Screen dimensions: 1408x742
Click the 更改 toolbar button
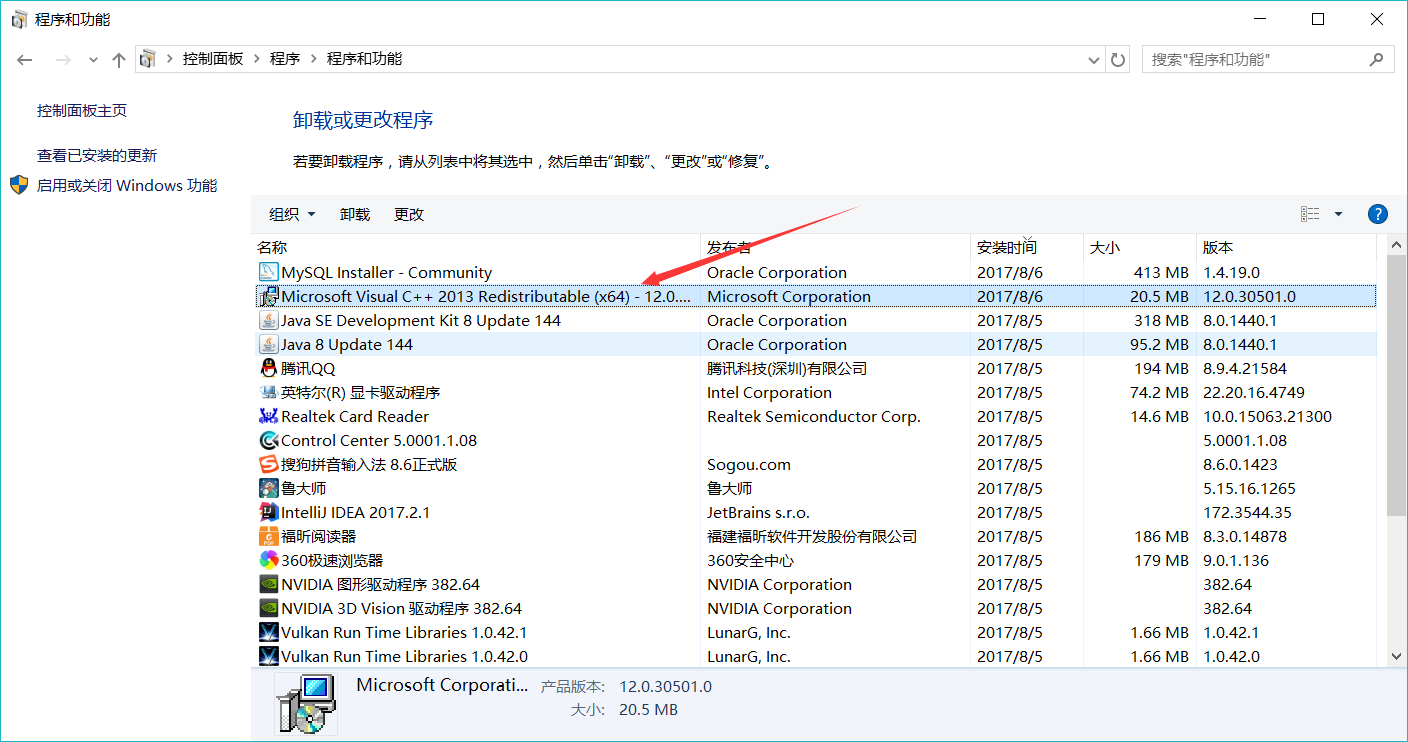[409, 214]
